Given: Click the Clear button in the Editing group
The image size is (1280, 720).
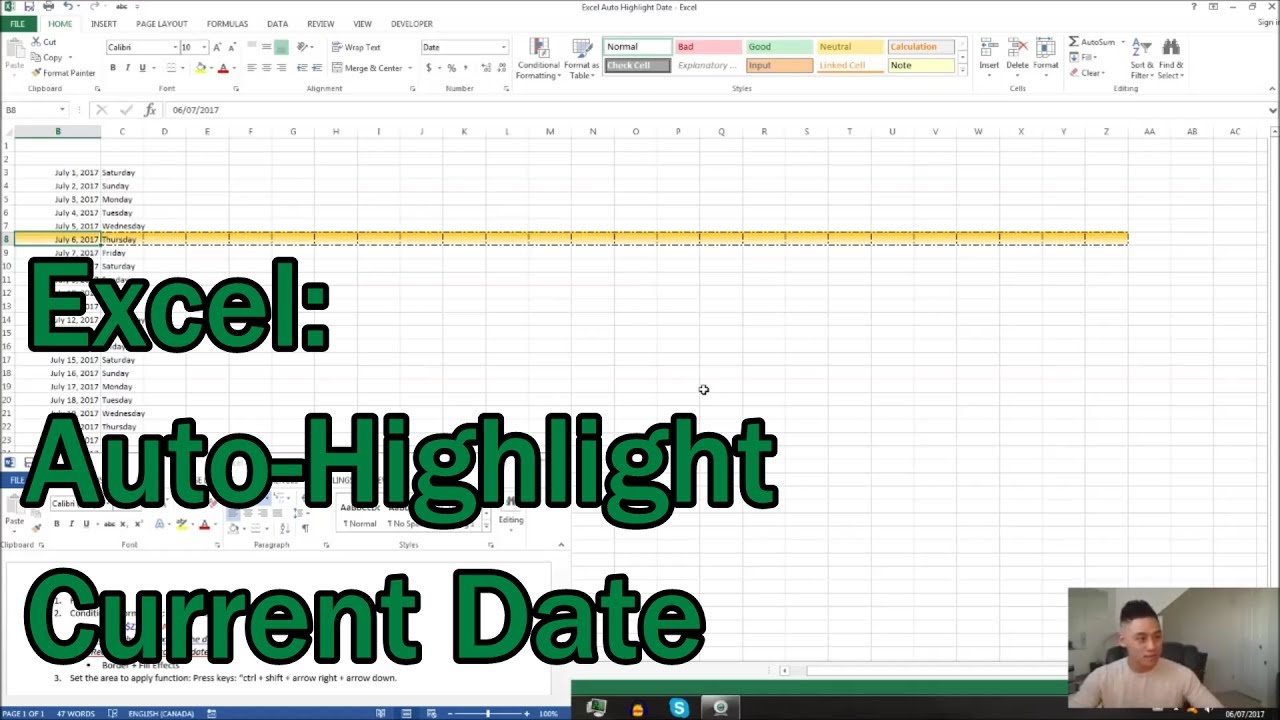Looking at the screenshot, I should point(1087,73).
